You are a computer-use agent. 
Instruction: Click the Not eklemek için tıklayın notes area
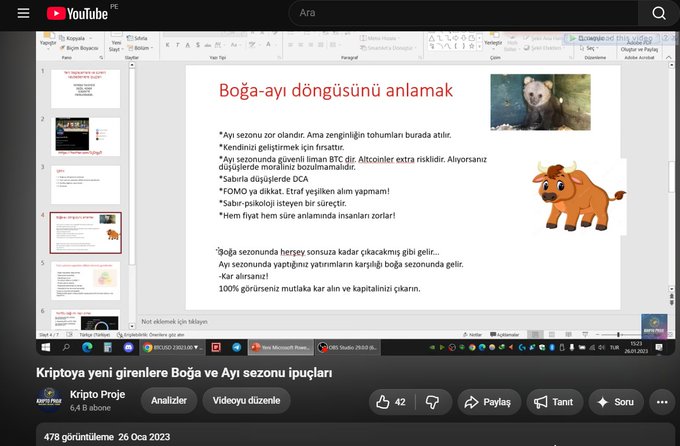pyautogui.click(x=174, y=321)
